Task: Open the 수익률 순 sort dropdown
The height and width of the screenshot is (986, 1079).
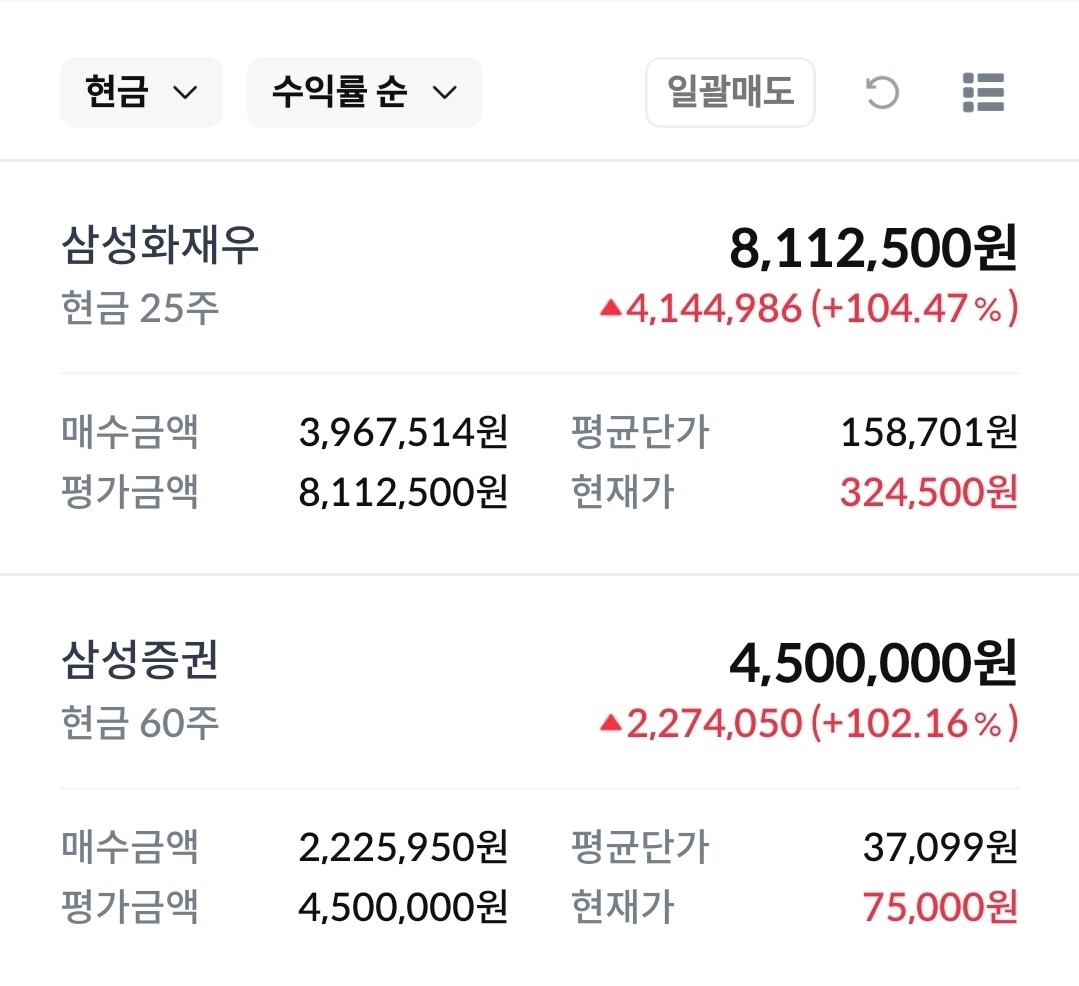Action: 364,93
